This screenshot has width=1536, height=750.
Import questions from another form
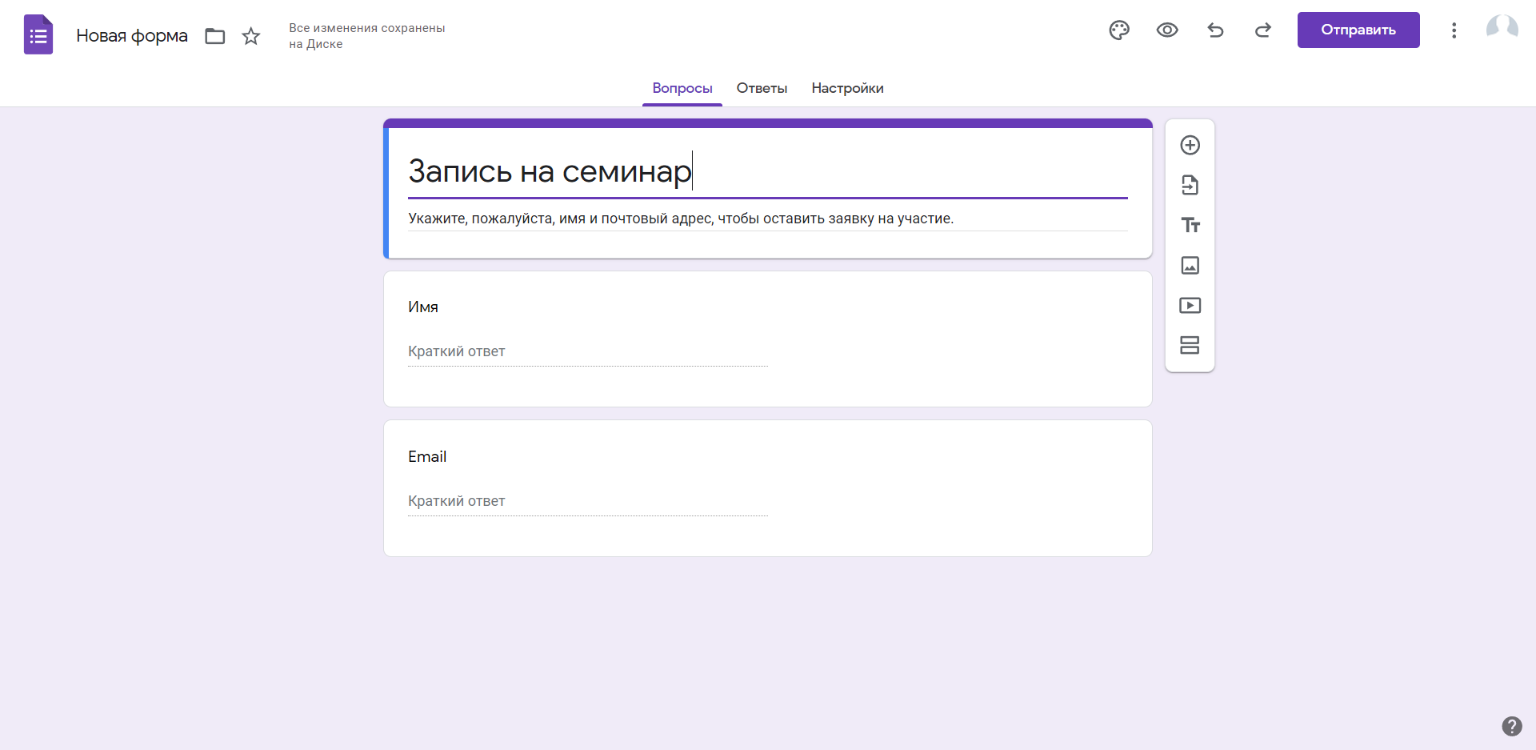pyautogui.click(x=1190, y=185)
